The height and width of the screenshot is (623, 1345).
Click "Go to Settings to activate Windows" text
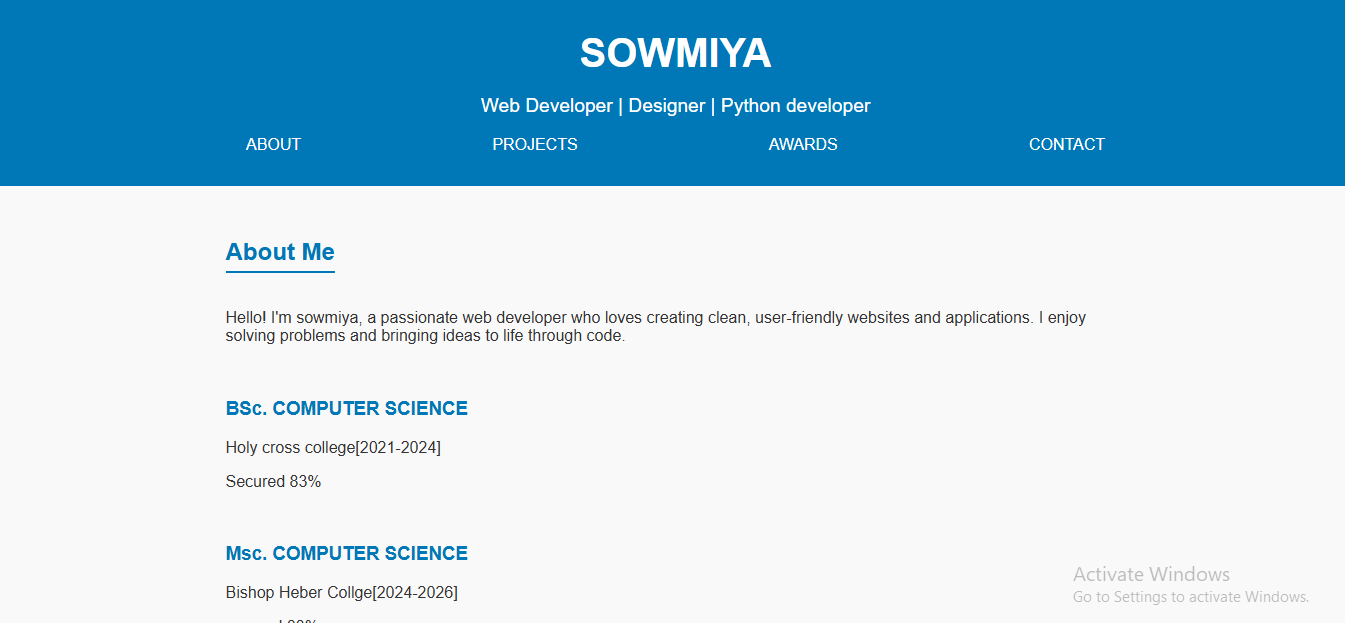point(1190,597)
